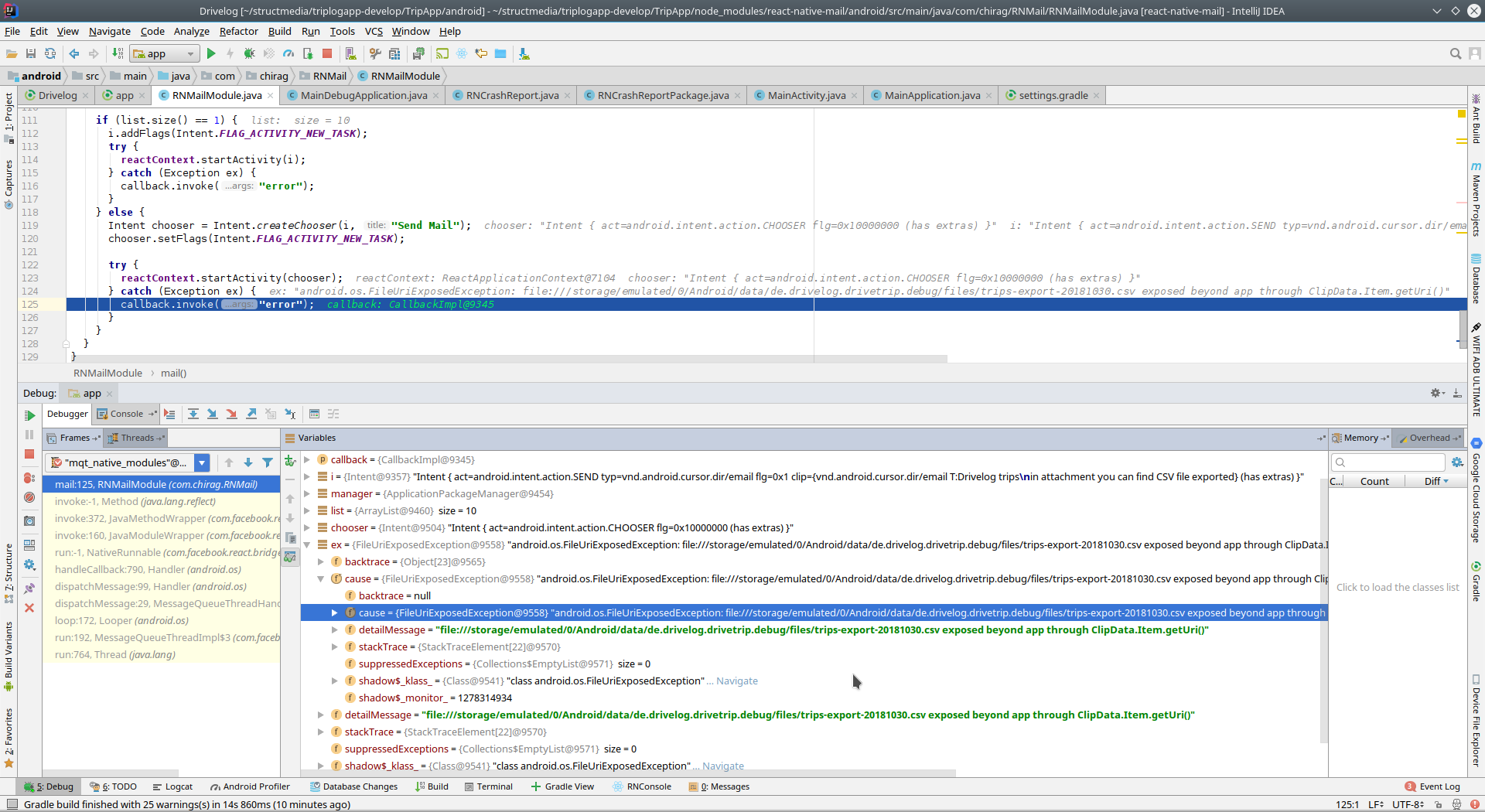Screen dimensions: 1485x812
Task: Toggle the Build Variants tool window
Action: (9, 656)
